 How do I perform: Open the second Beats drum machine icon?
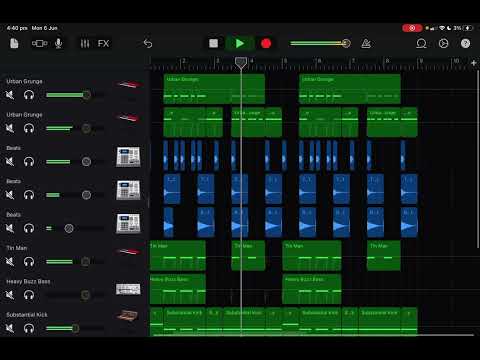(128, 190)
